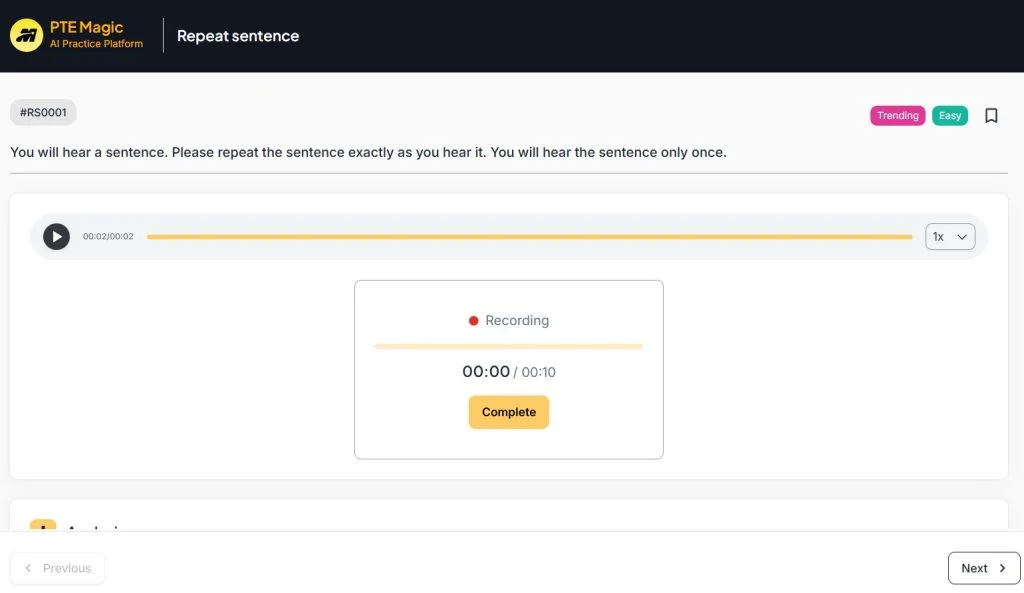The image size is (1024, 593).
Task: Click the PTE Magic logo icon
Action: click(x=26, y=35)
